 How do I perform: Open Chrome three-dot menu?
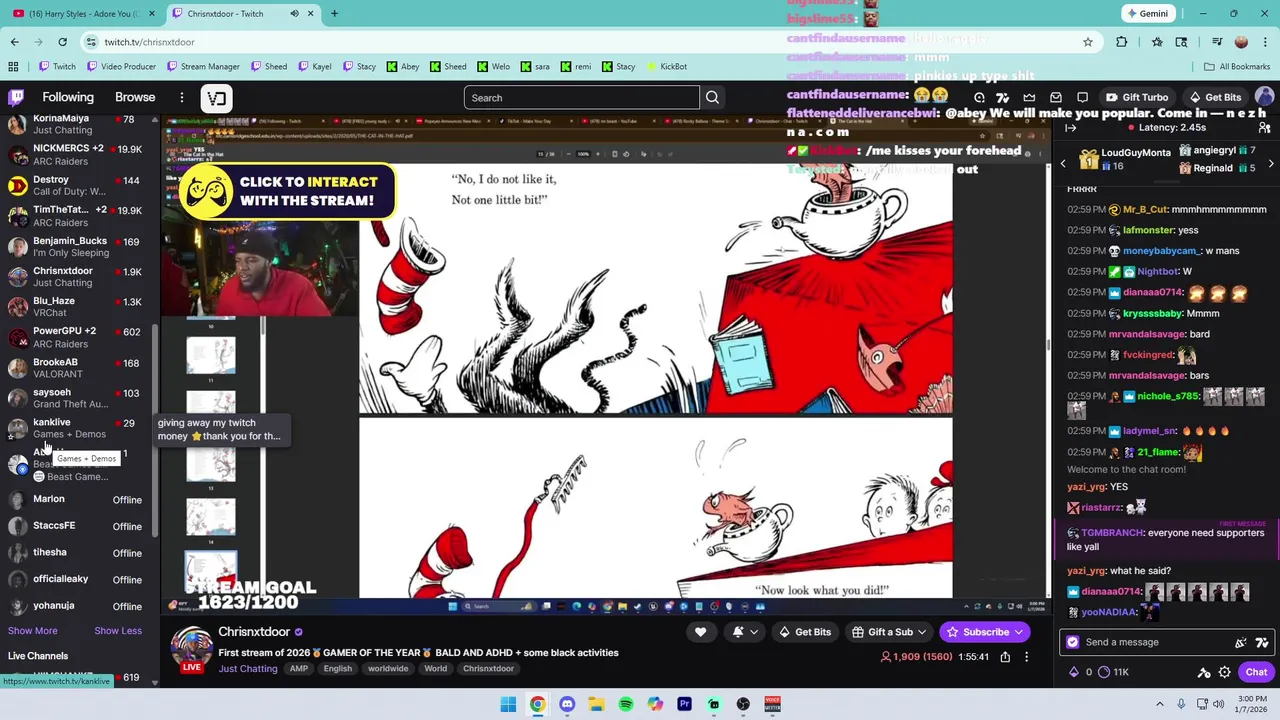coord(1263,42)
